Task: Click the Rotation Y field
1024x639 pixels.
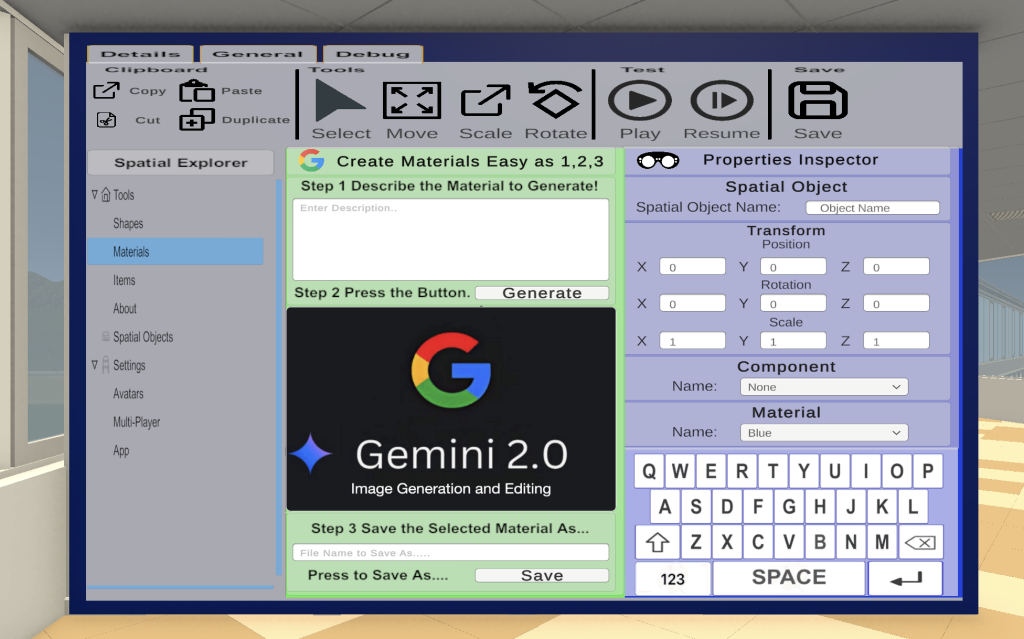Action: coord(793,303)
